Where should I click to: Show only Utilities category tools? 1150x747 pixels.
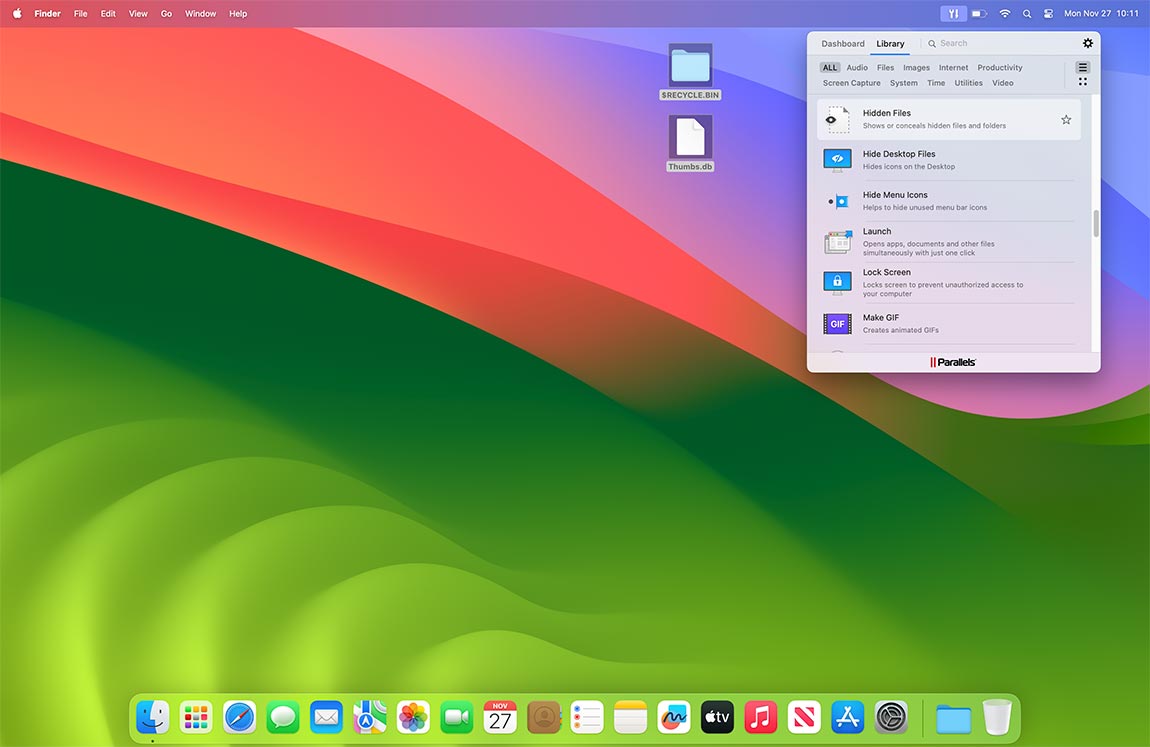click(x=968, y=82)
